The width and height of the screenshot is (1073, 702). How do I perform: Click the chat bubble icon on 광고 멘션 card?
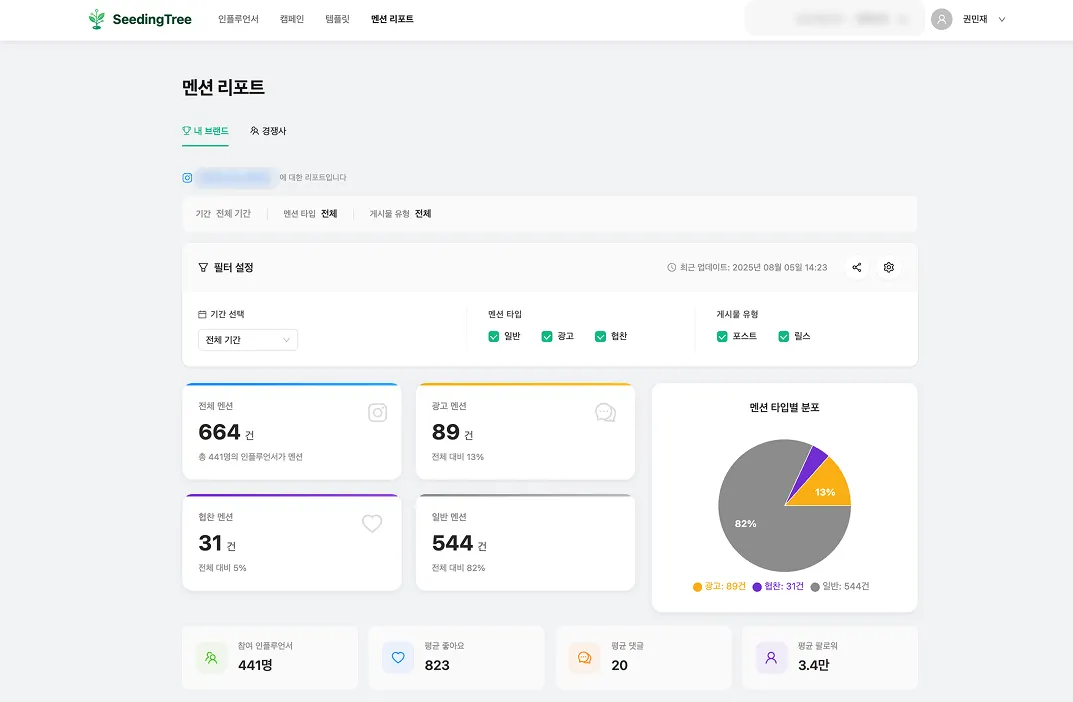tap(606, 413)
